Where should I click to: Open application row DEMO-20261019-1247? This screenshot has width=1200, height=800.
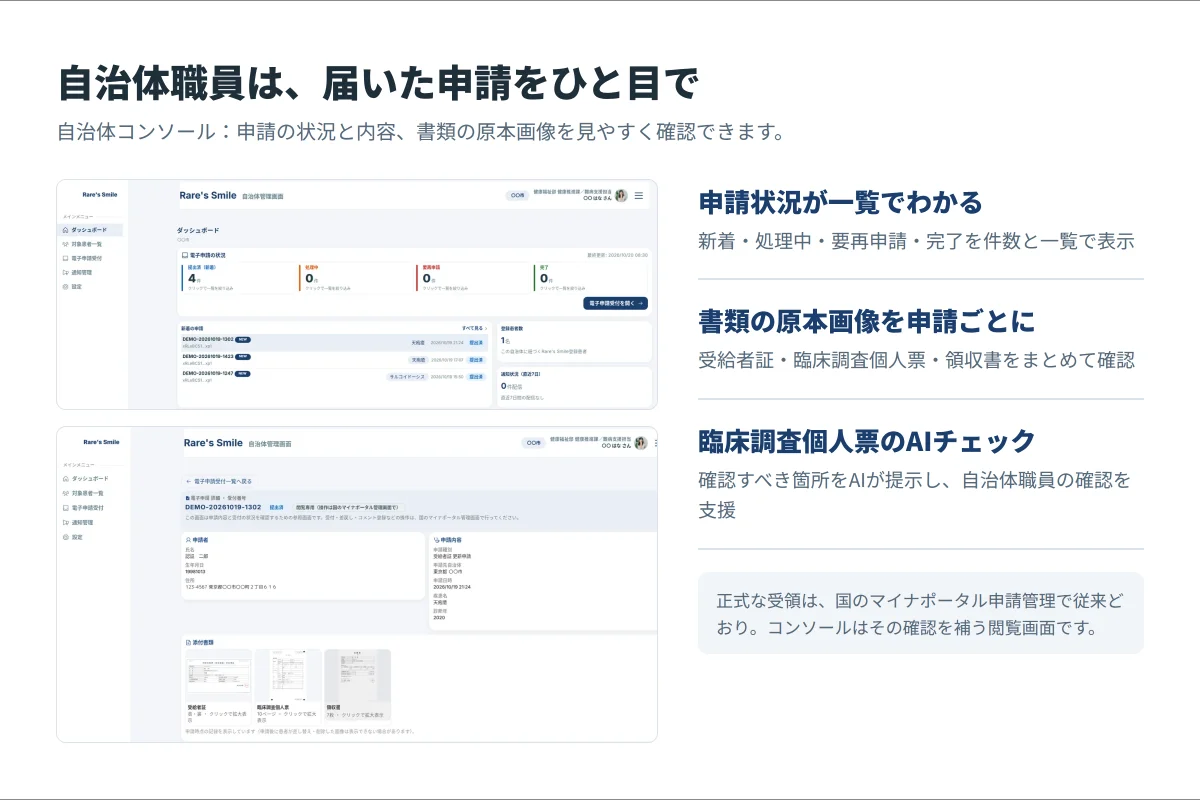pyautogui.click(x=334, y=376)
